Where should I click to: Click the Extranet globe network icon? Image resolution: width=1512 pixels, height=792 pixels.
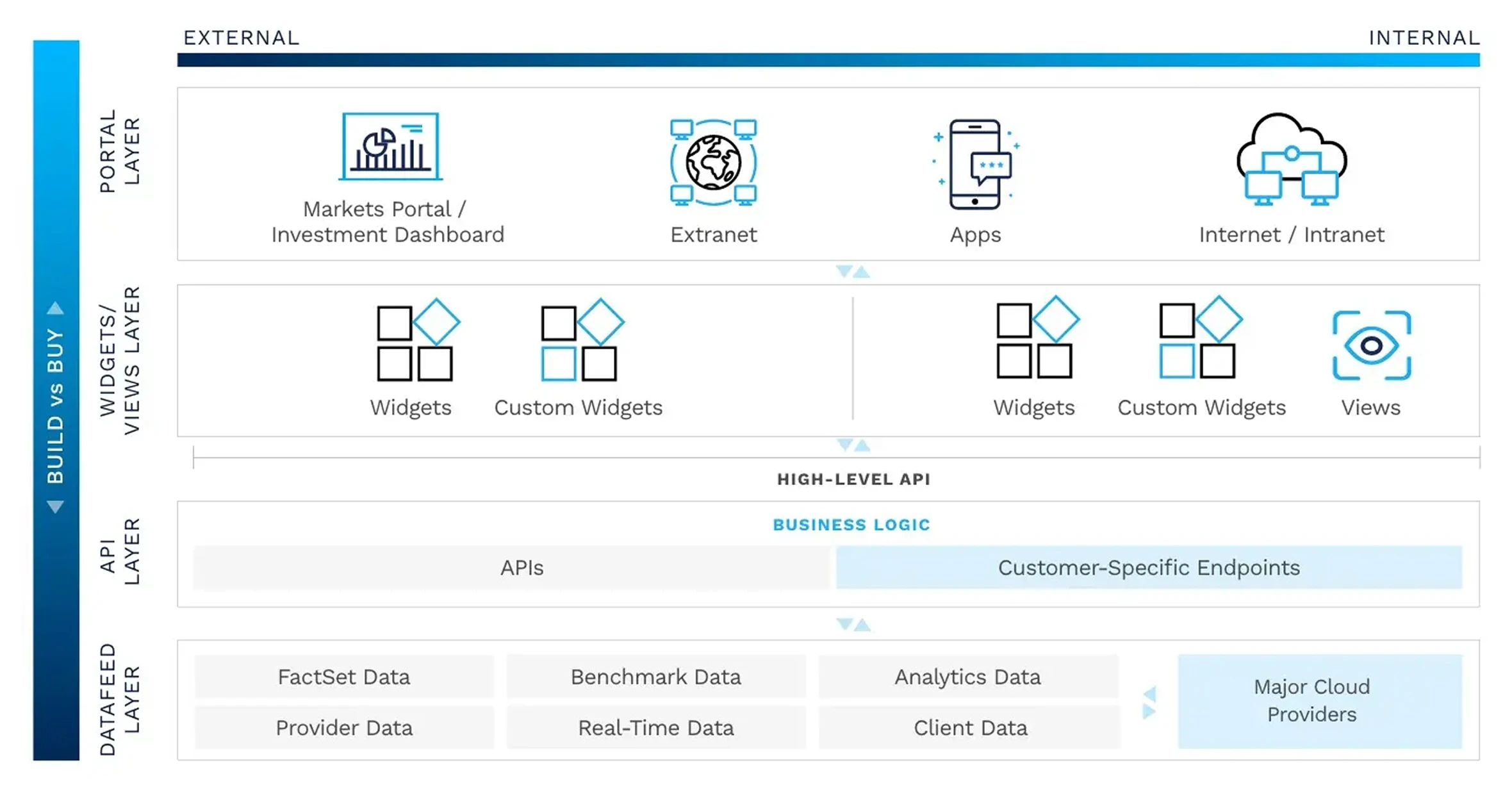click(x=714, y=162)
